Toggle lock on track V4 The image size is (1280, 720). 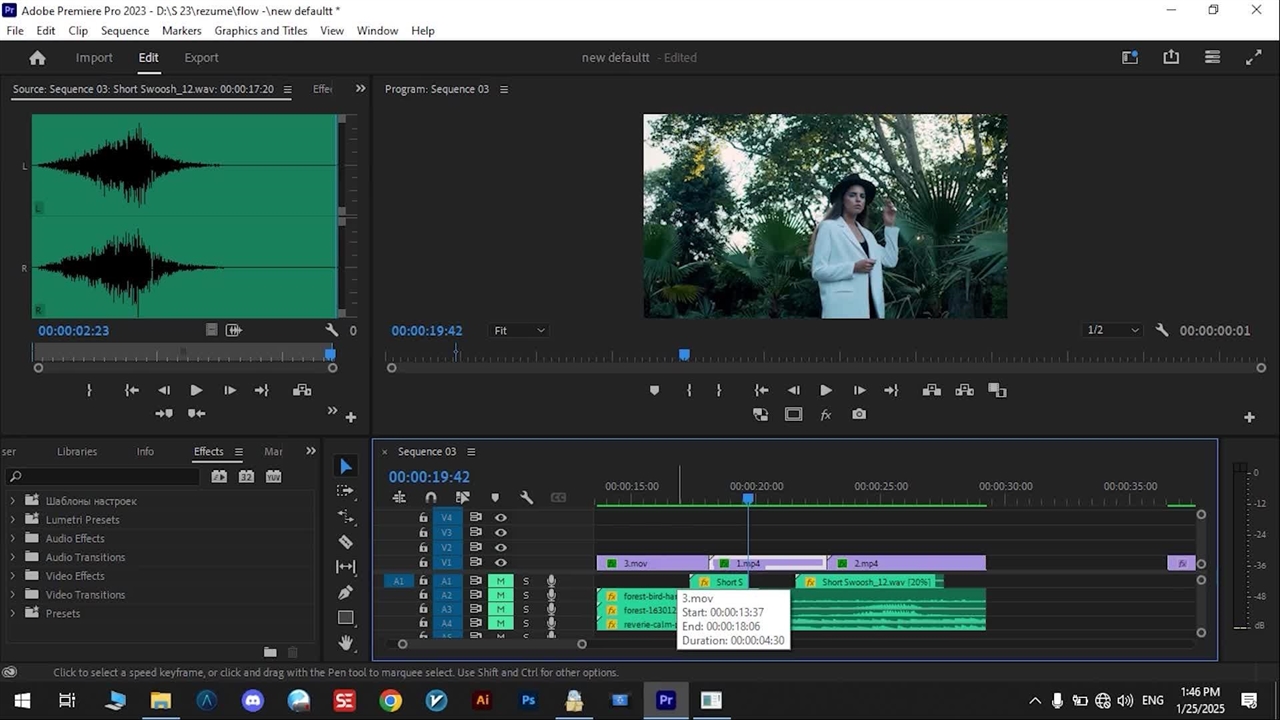pyautogui.click(x=423, y=518)
